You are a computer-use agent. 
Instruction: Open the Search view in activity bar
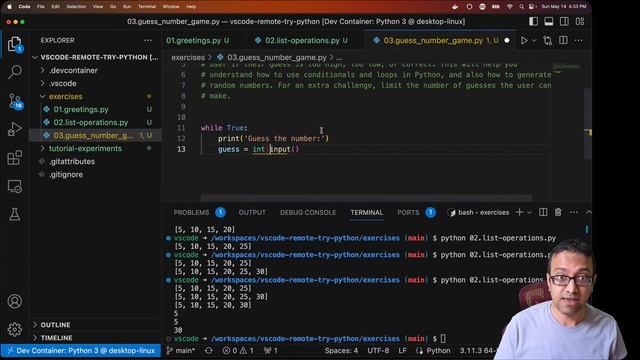pyautogui.click(x=15, y=72)
